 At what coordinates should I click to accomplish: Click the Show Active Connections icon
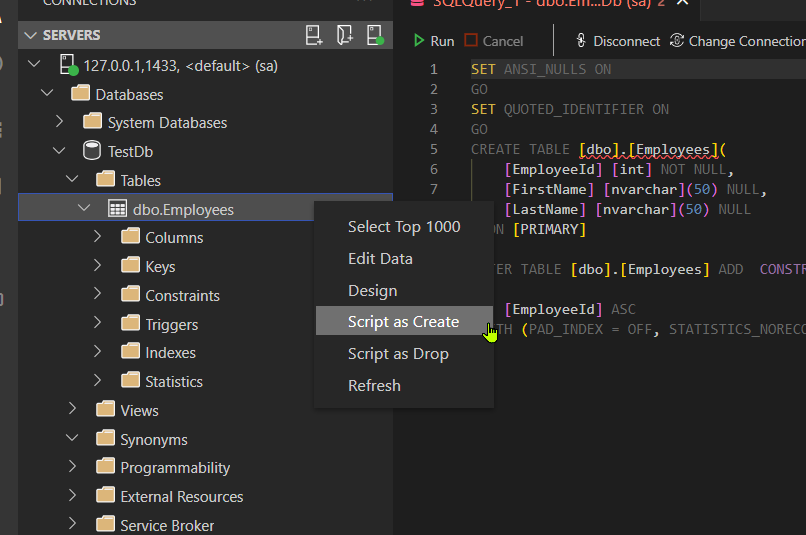click(375, 35)
